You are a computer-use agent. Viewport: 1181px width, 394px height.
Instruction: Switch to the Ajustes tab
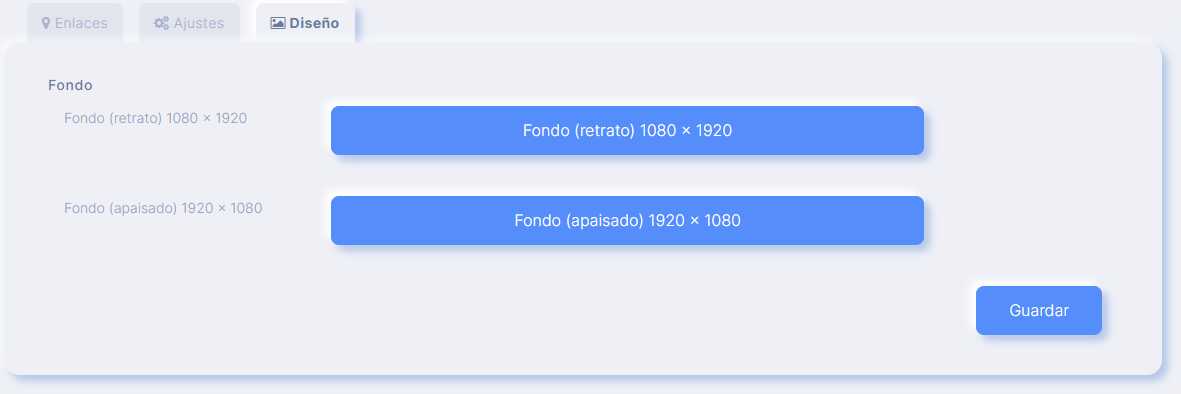tap(189, 23)
